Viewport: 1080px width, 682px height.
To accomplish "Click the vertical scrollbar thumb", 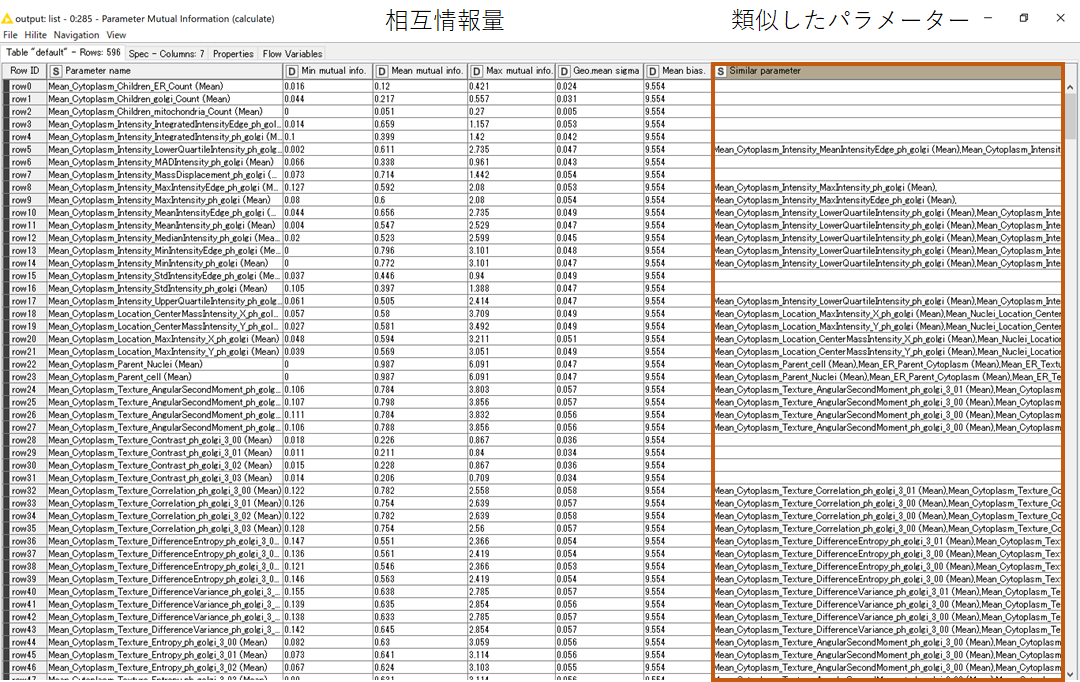I will 1070,116.
